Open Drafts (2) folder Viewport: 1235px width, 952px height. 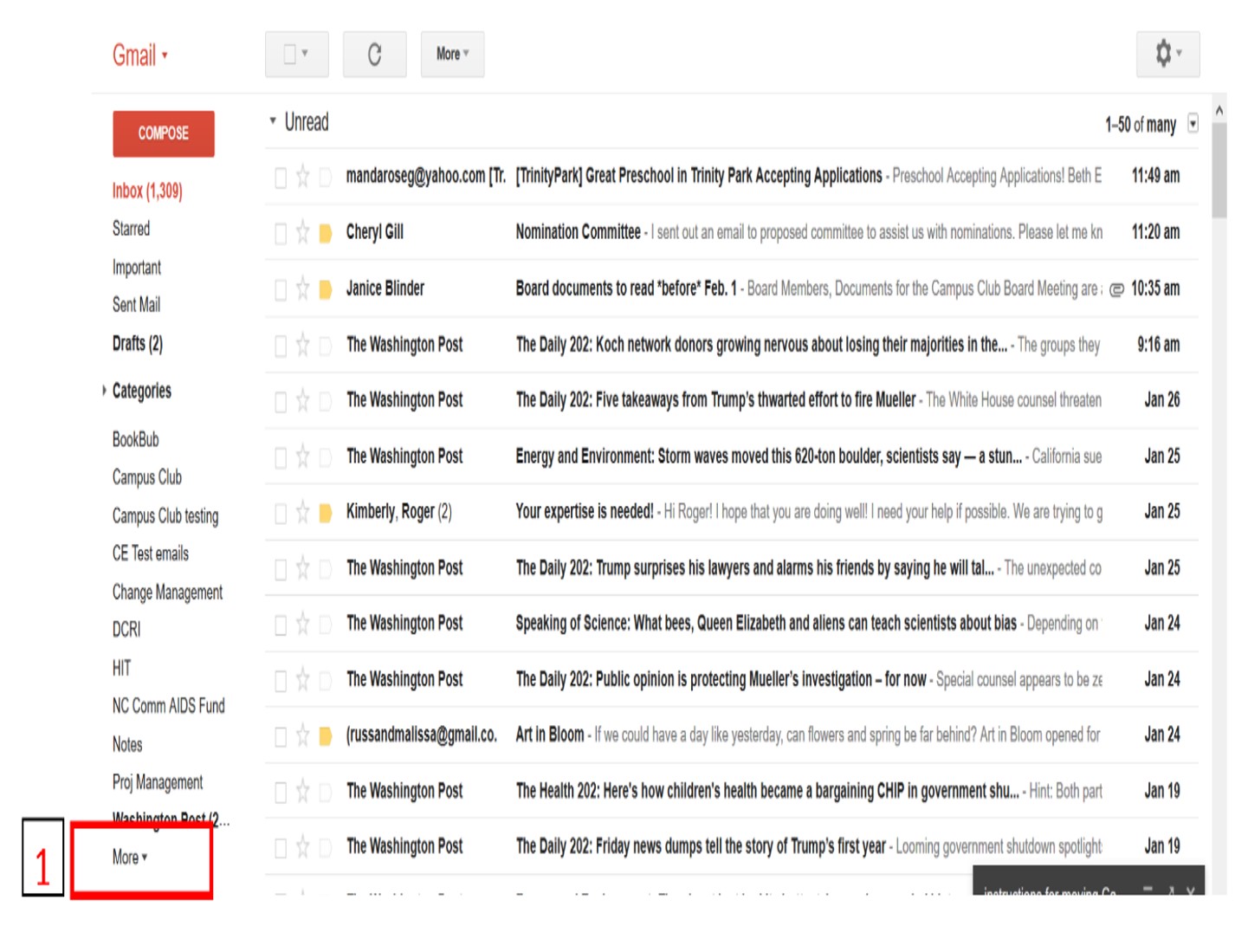[x=138, y=344]
